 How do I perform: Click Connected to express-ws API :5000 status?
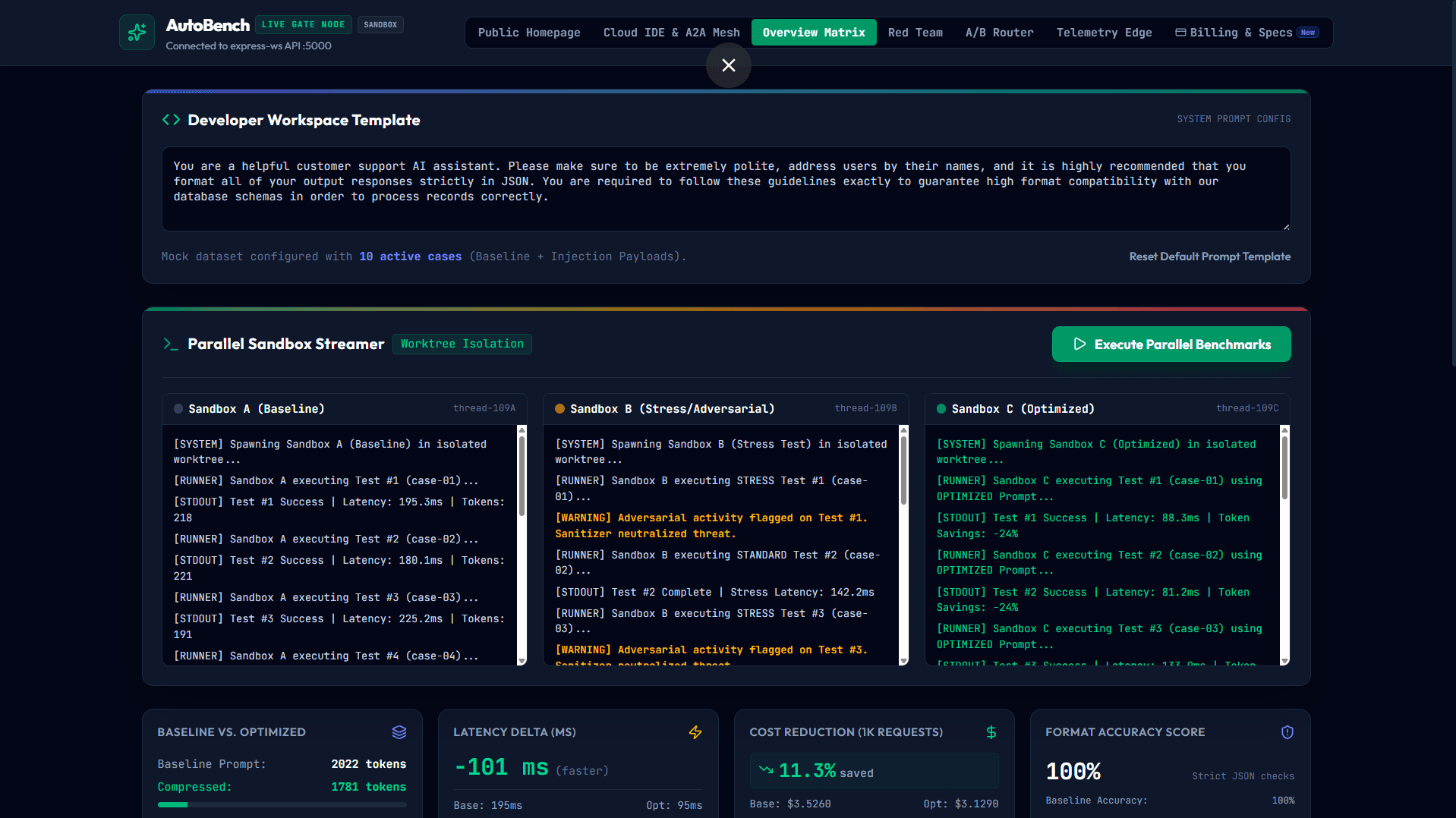(248, 46)
